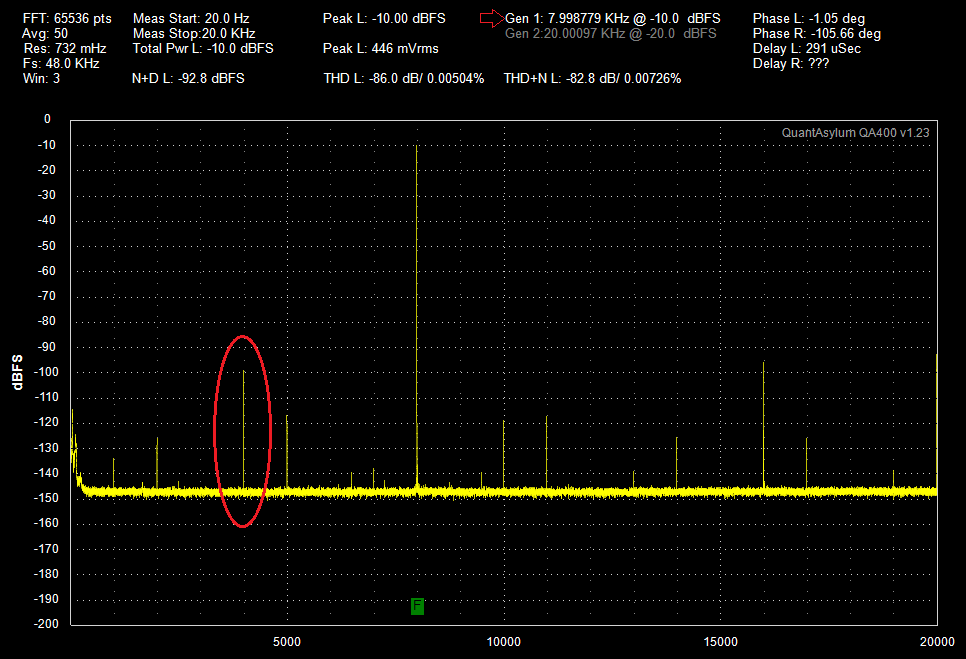966x659 pixels.
Task: Click the dBFS vertical axis label
Action: [x=17, y=372]
